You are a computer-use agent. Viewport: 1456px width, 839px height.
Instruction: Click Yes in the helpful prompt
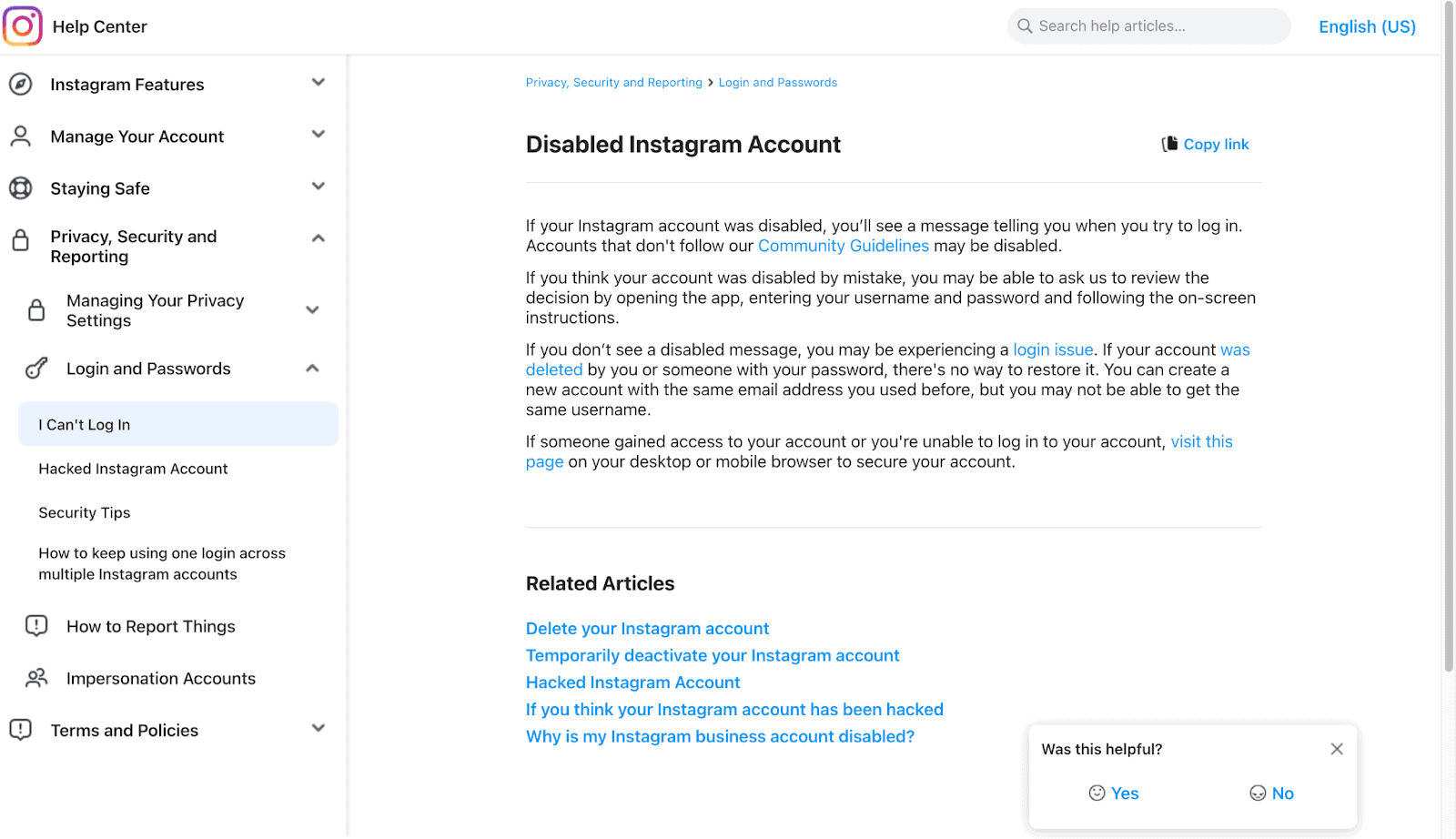click(1114, 794)
